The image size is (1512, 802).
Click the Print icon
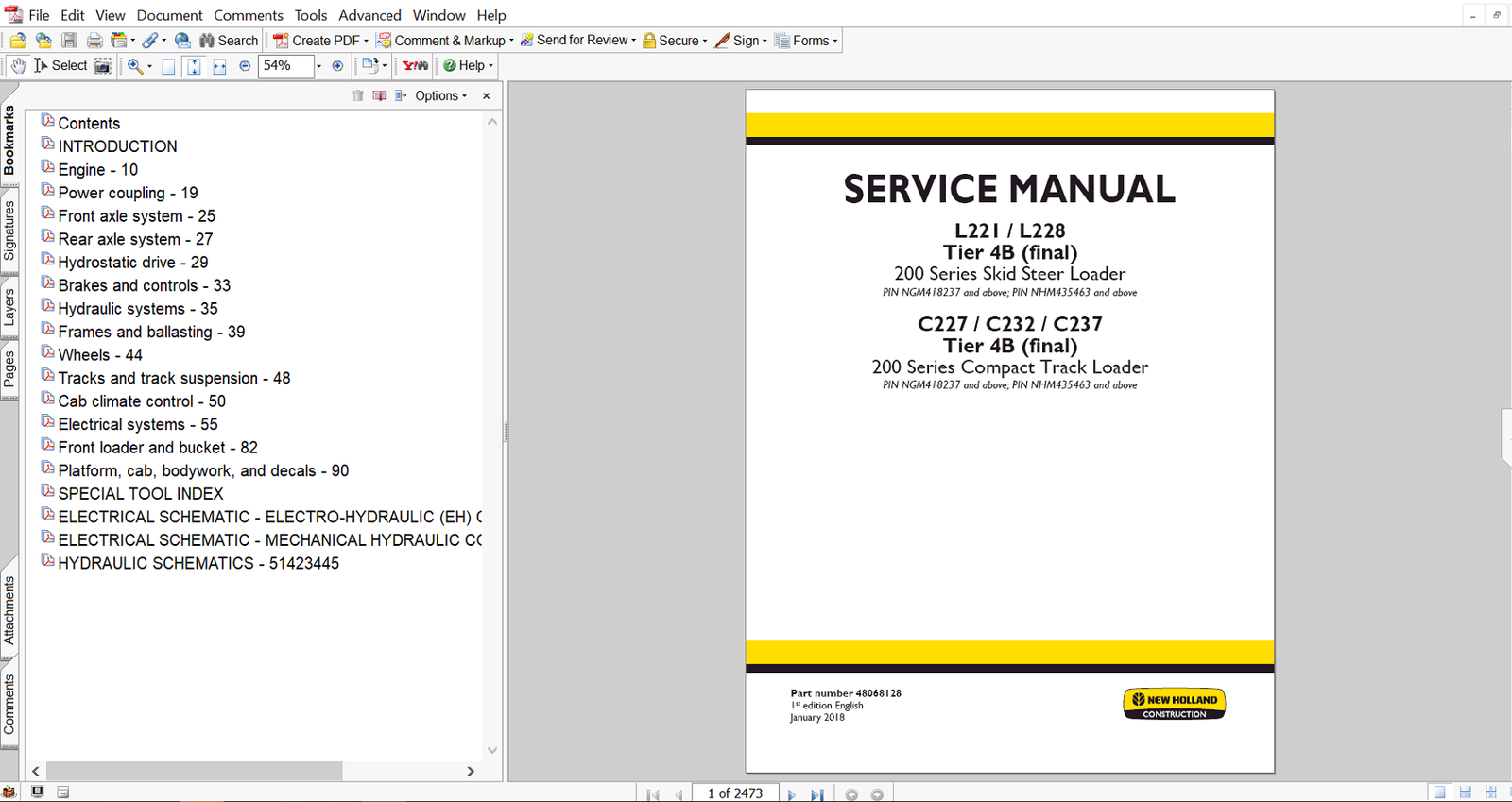(x=94, y=41)
